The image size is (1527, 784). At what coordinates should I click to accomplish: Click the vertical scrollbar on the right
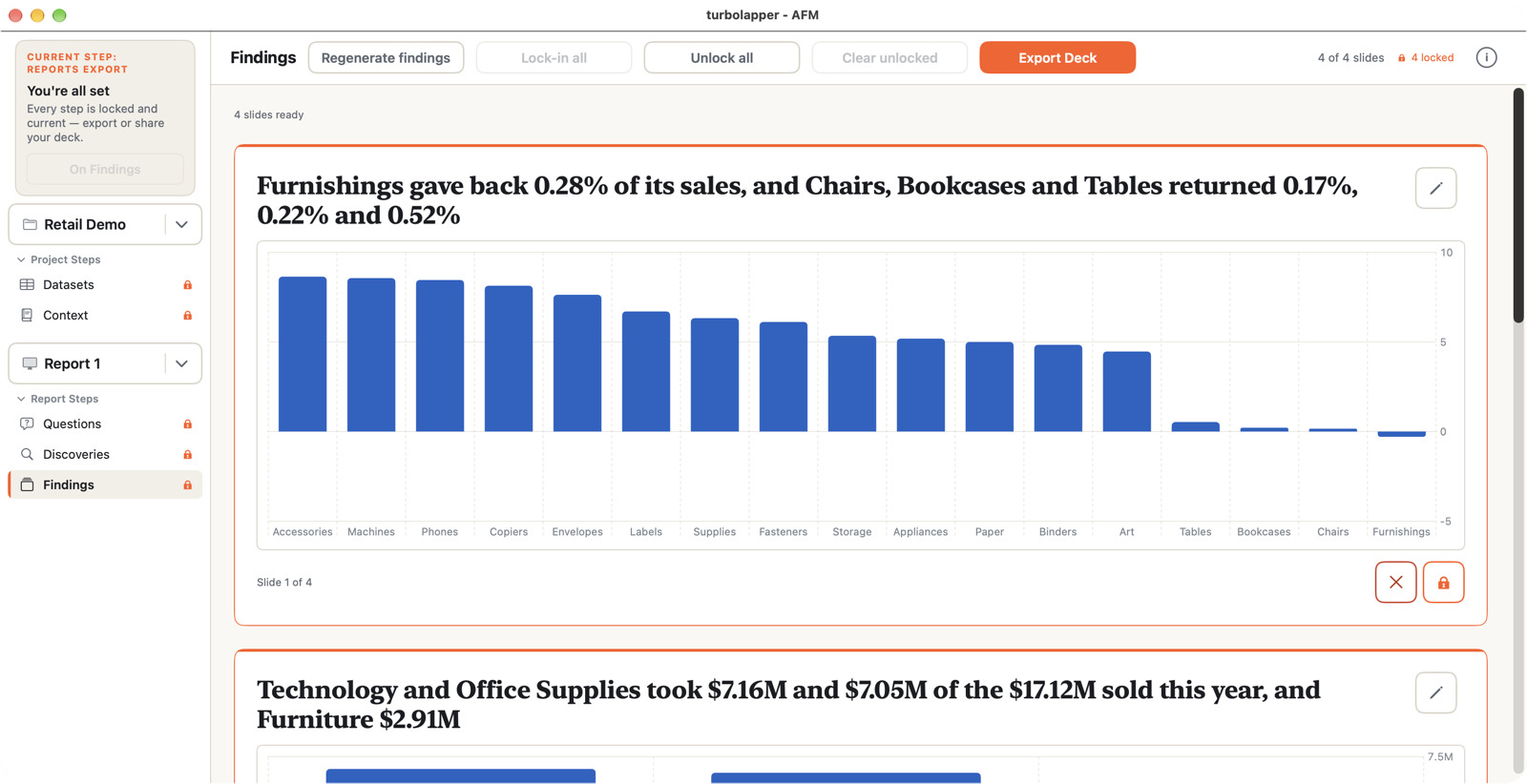(x=1518, y=205)
